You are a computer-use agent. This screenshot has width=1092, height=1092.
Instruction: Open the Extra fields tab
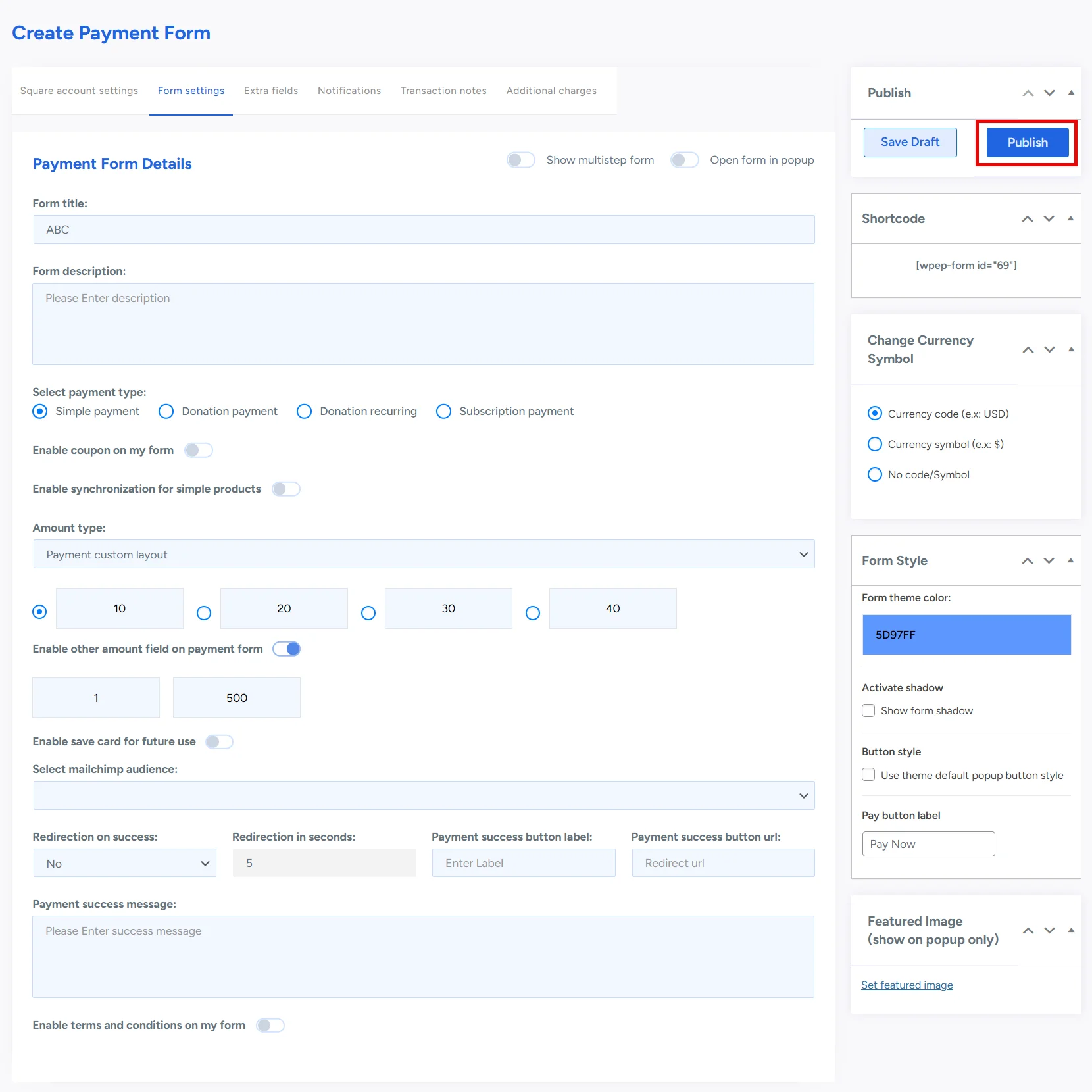pos(271,91)
